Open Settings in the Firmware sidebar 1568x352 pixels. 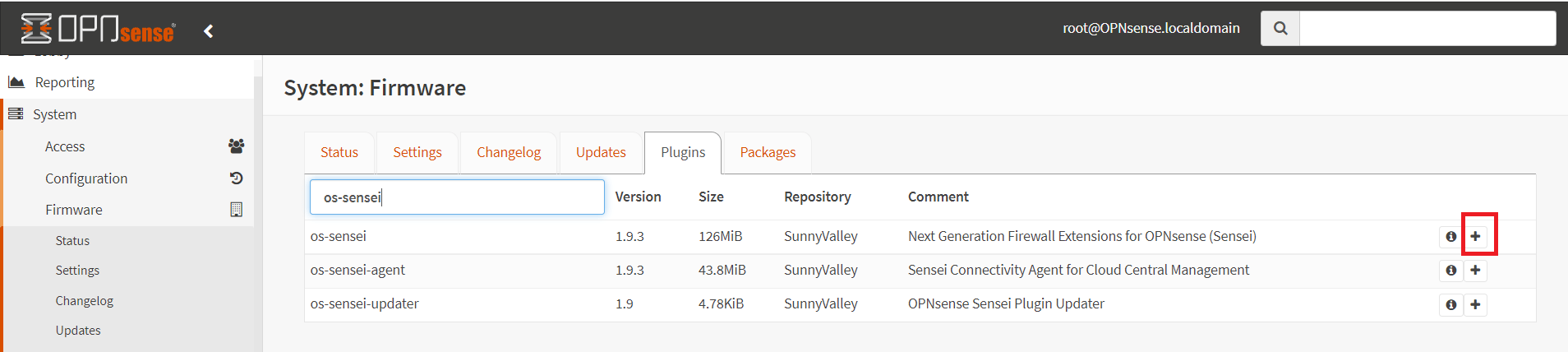(x=77, y=271)
